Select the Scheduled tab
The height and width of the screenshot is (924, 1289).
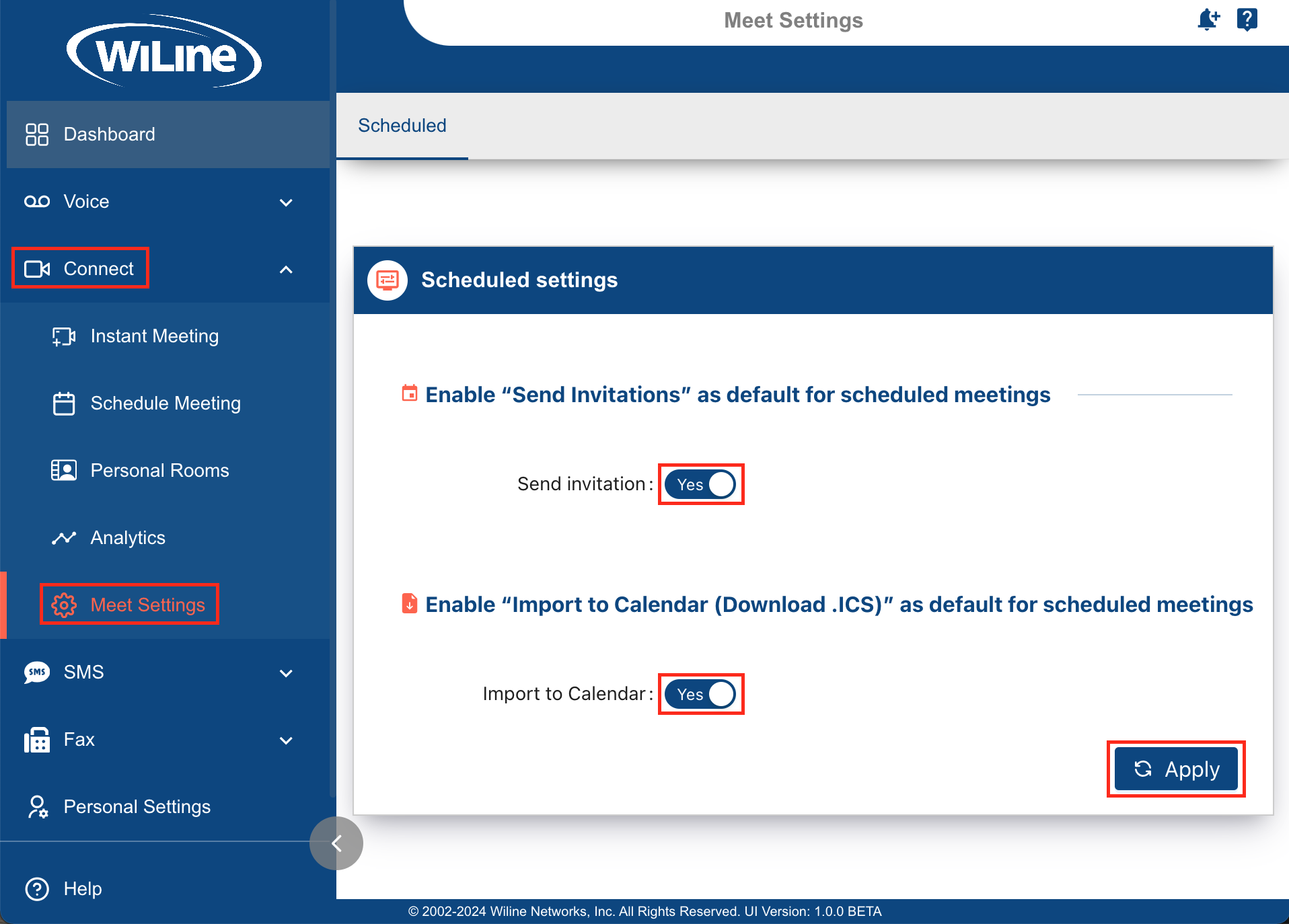point(402,126)
